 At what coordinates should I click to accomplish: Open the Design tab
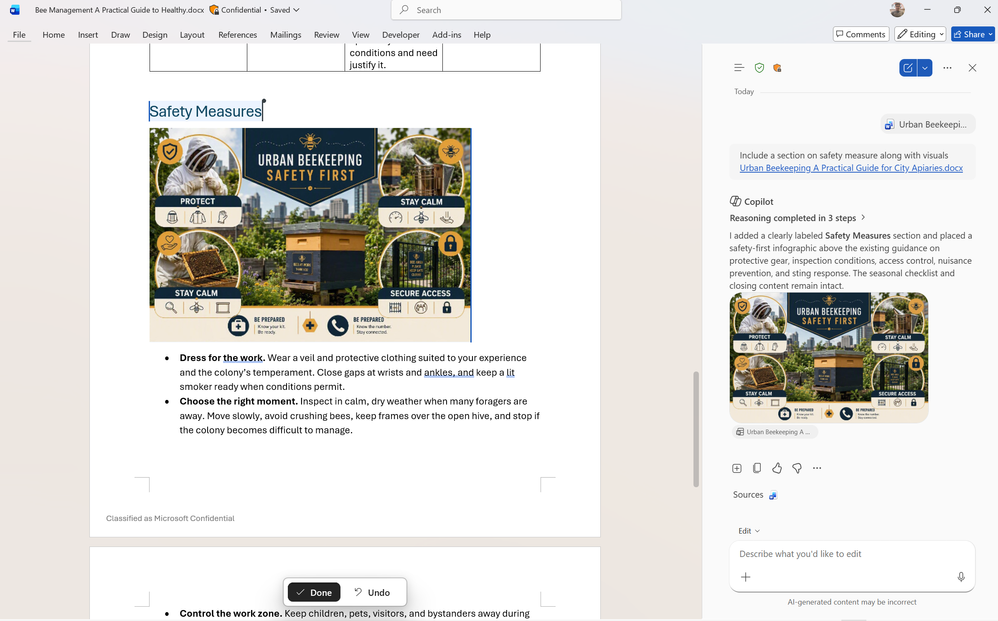155,34
